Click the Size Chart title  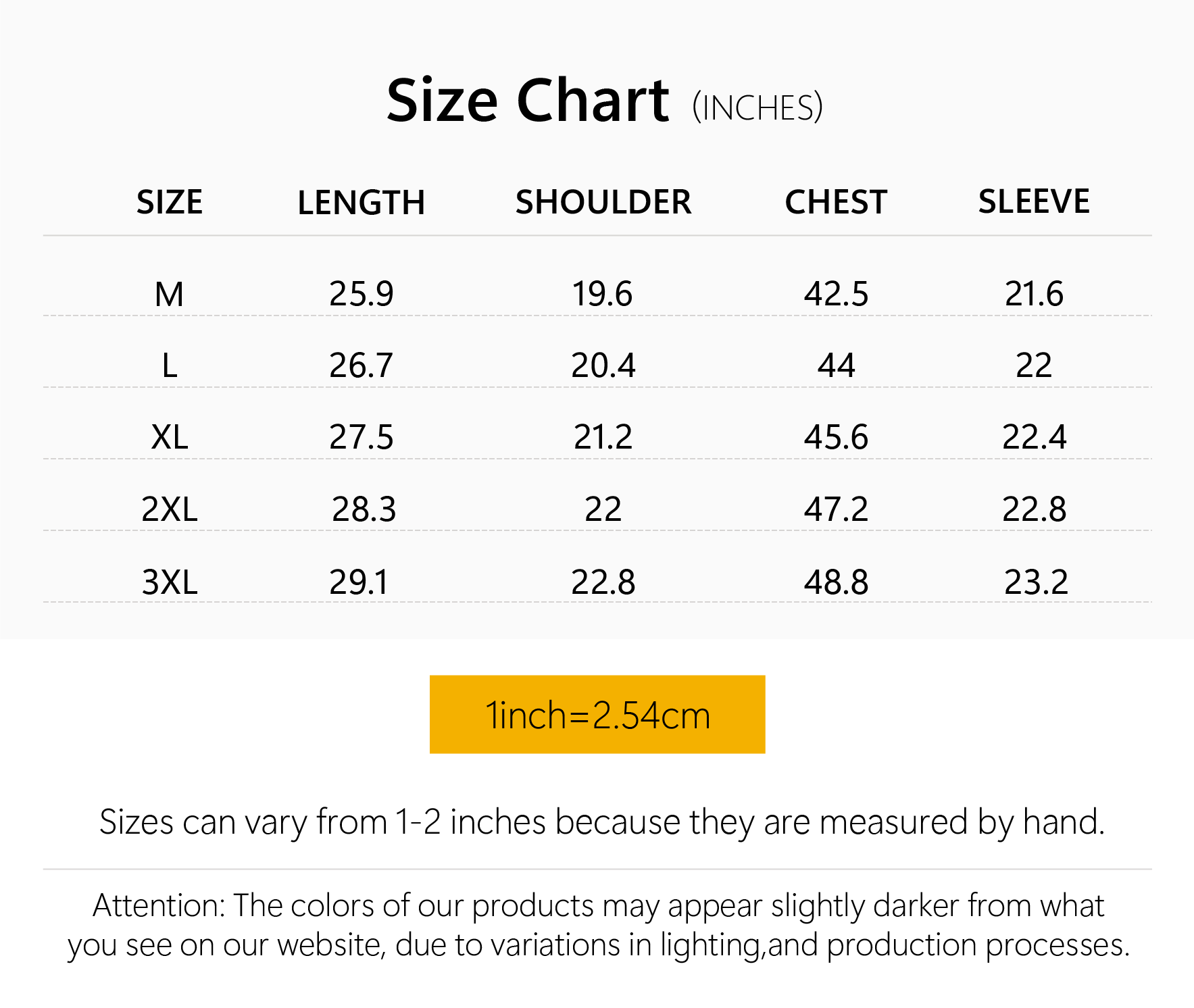(x=528, y=101)
